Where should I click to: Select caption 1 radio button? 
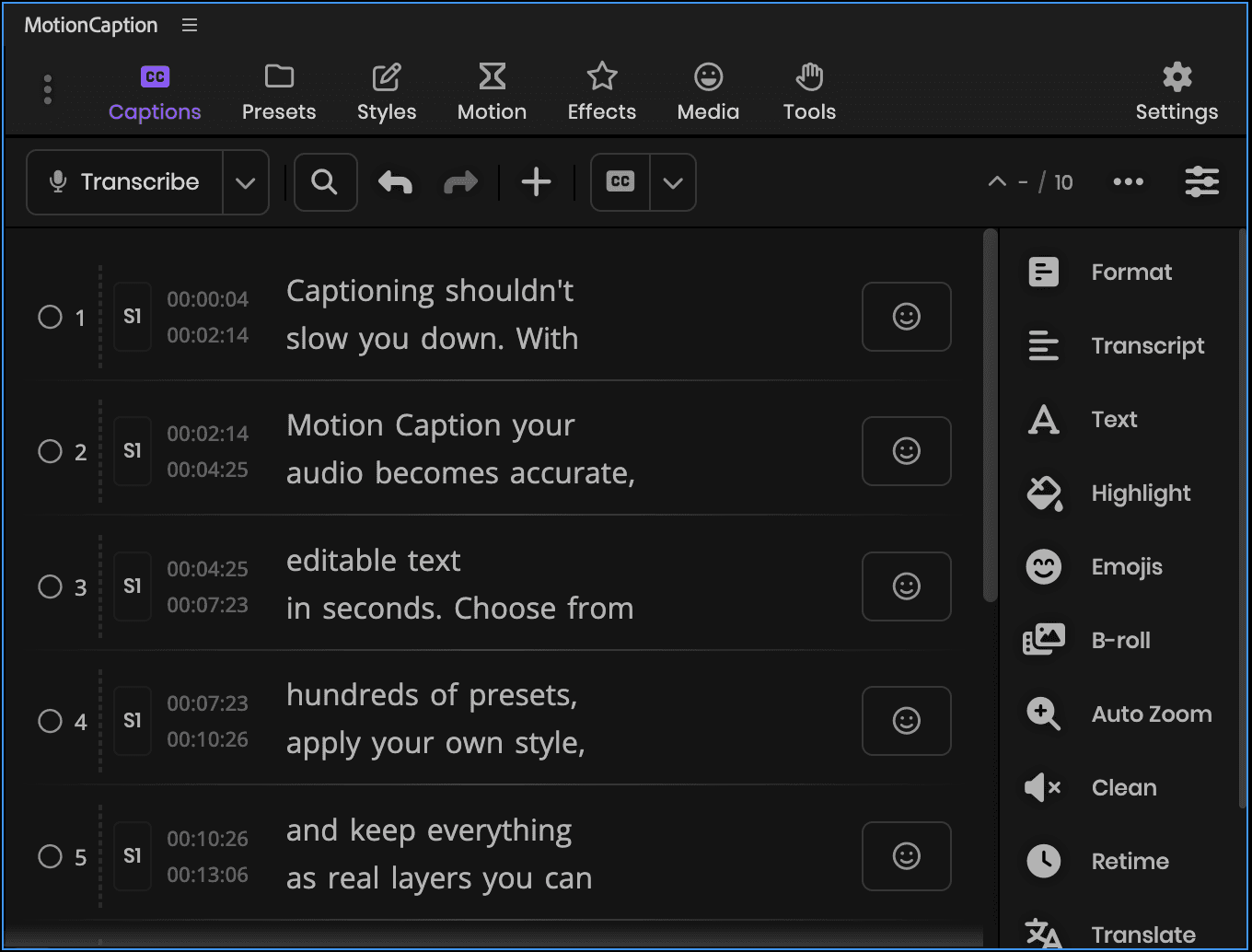coord(50,317)
